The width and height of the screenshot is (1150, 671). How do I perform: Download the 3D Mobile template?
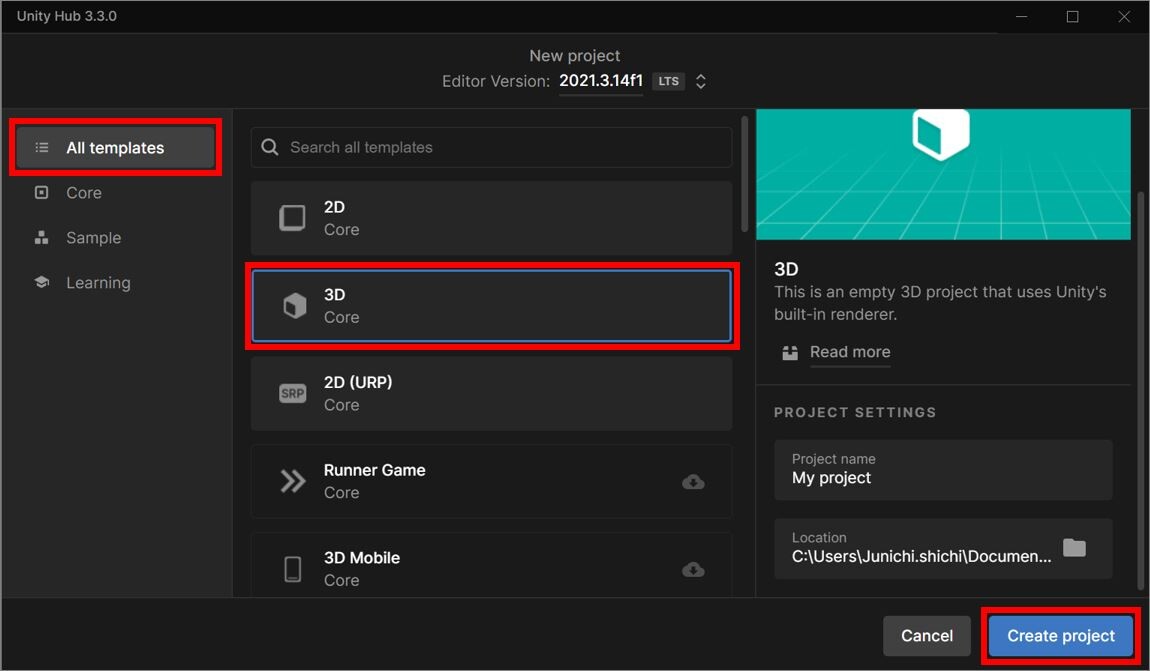[x=693, y=570]
